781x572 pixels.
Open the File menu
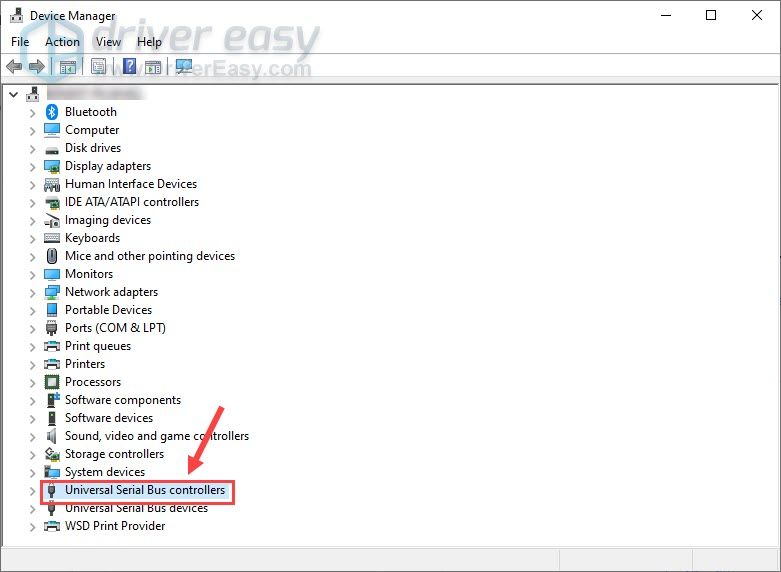(20, 42)
